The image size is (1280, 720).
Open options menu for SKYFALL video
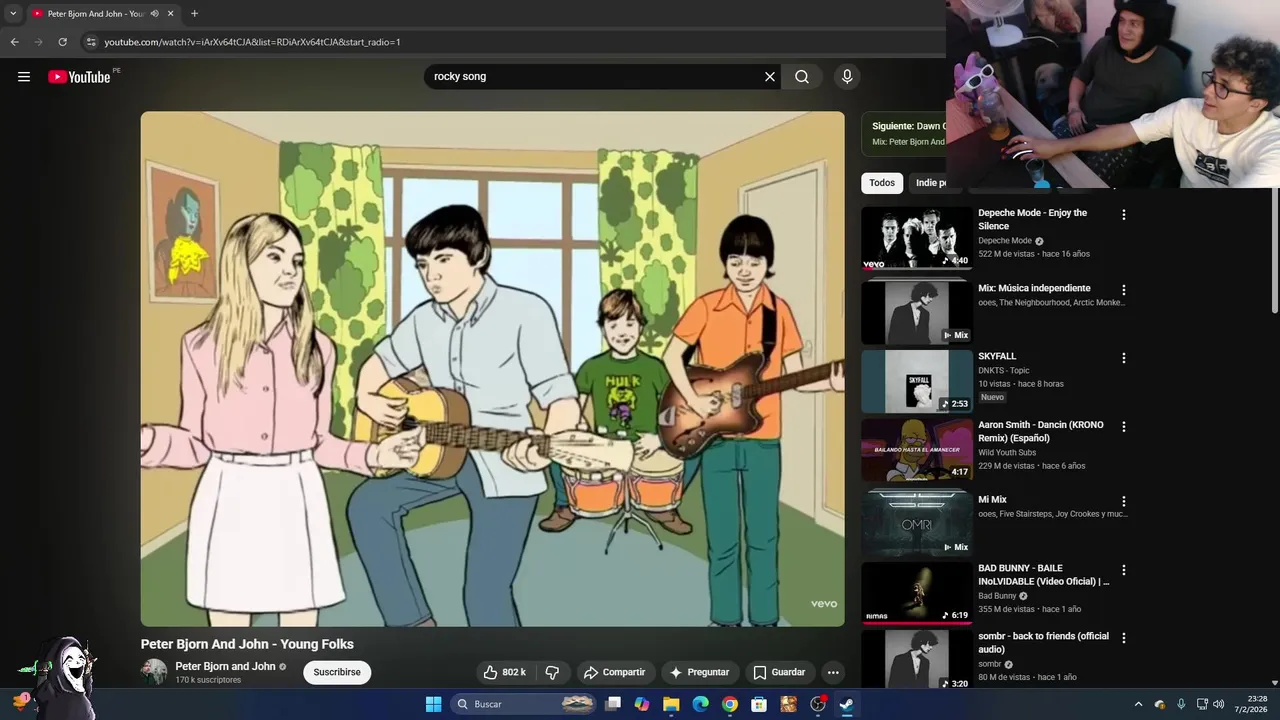pyautogui.click(x=1124, y=358)
